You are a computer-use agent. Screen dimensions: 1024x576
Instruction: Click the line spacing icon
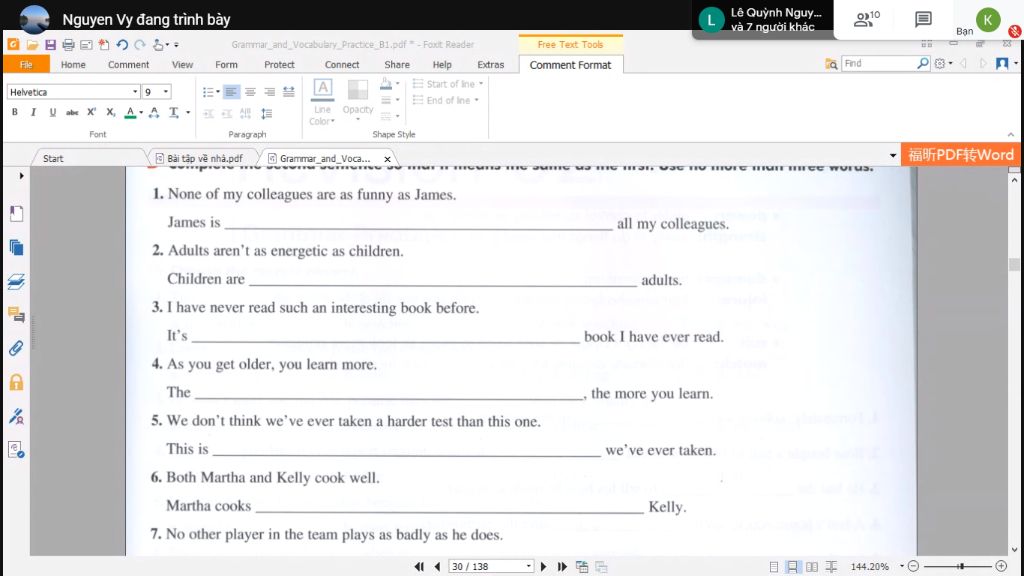point(266,114)
